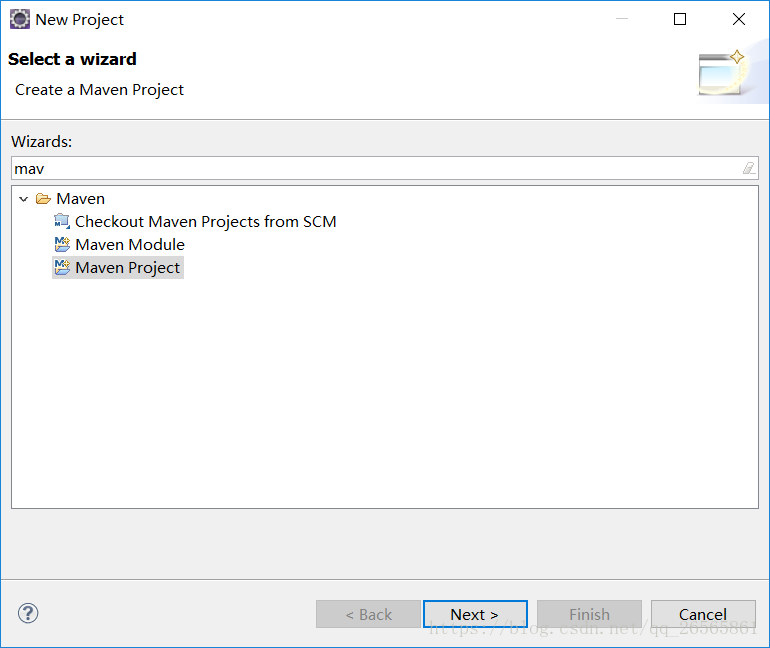
Task: Click the Eclipse icon in the title bar
Action: tap(20, 20)
